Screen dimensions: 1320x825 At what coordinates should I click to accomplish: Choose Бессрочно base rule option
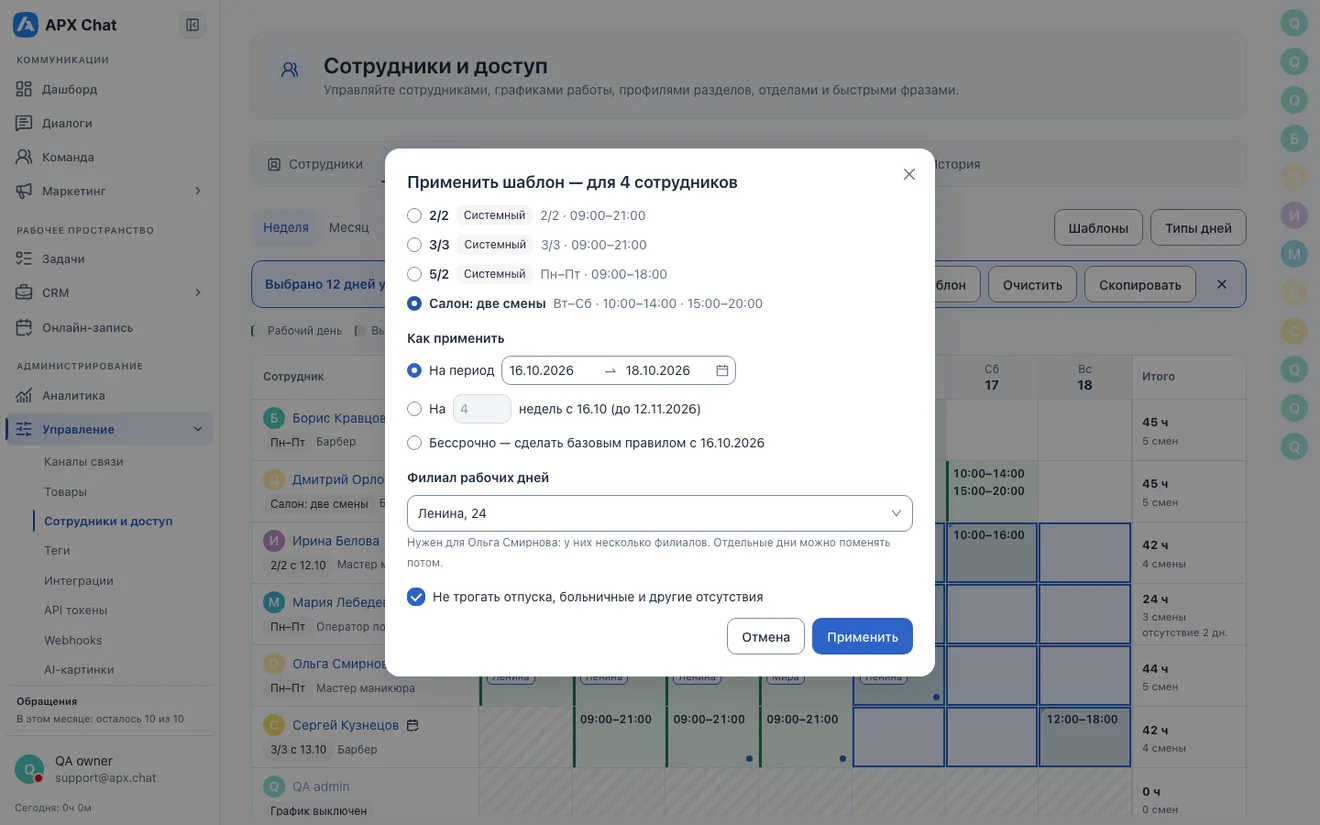pos(414,443)
